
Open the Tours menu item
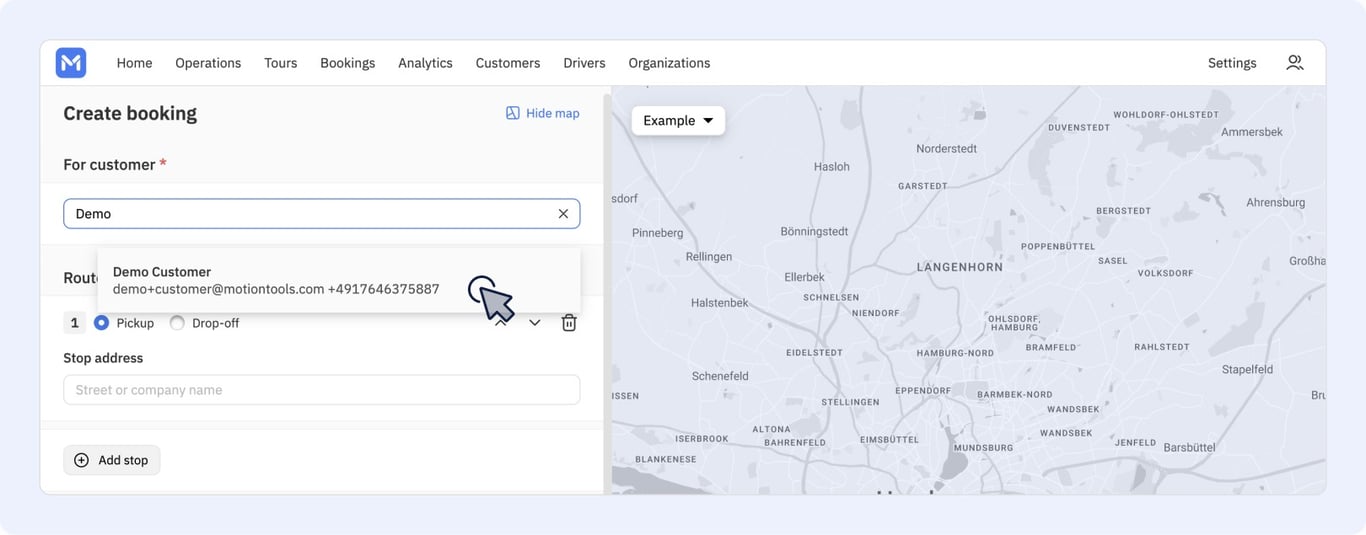[x=281, y=63]
